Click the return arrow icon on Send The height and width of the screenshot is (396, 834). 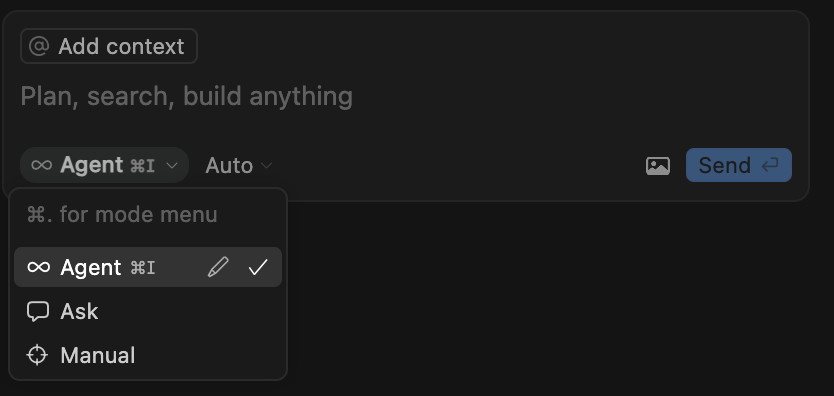[770, 165]
